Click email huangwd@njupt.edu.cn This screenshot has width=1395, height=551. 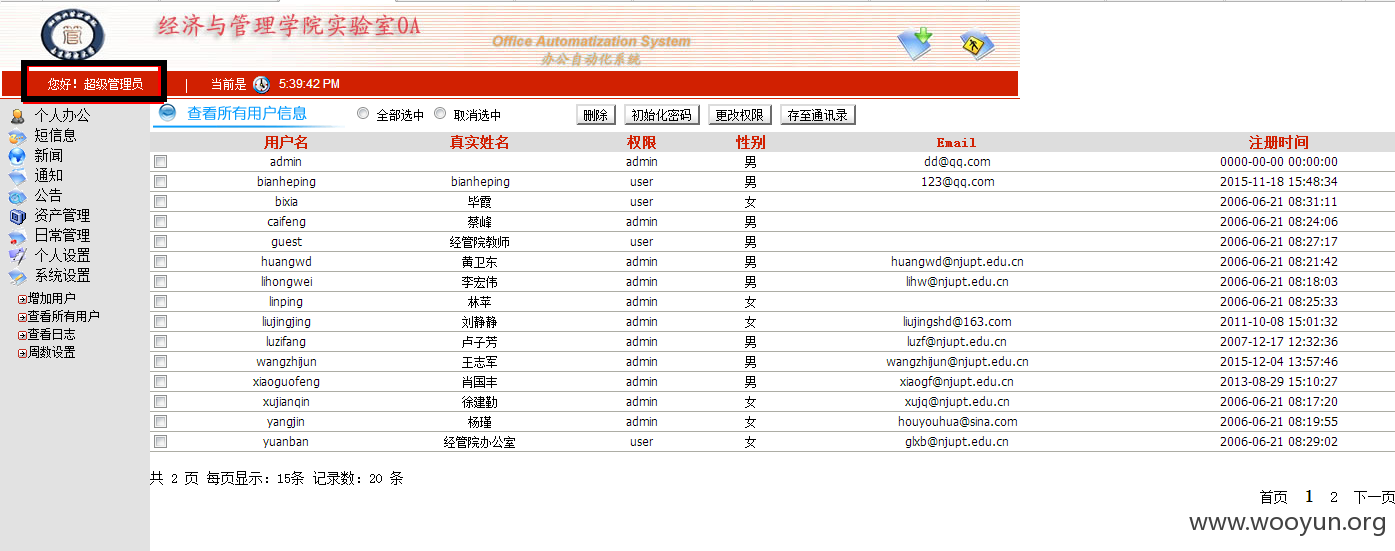tap(957, 262)
